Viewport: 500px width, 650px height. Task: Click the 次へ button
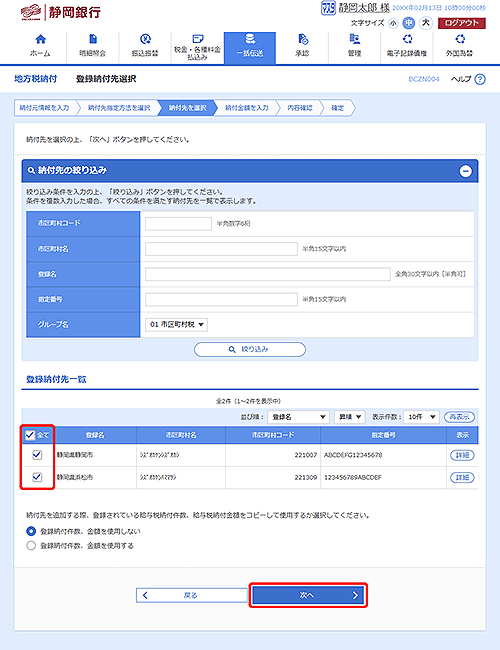tap(308, 595)
